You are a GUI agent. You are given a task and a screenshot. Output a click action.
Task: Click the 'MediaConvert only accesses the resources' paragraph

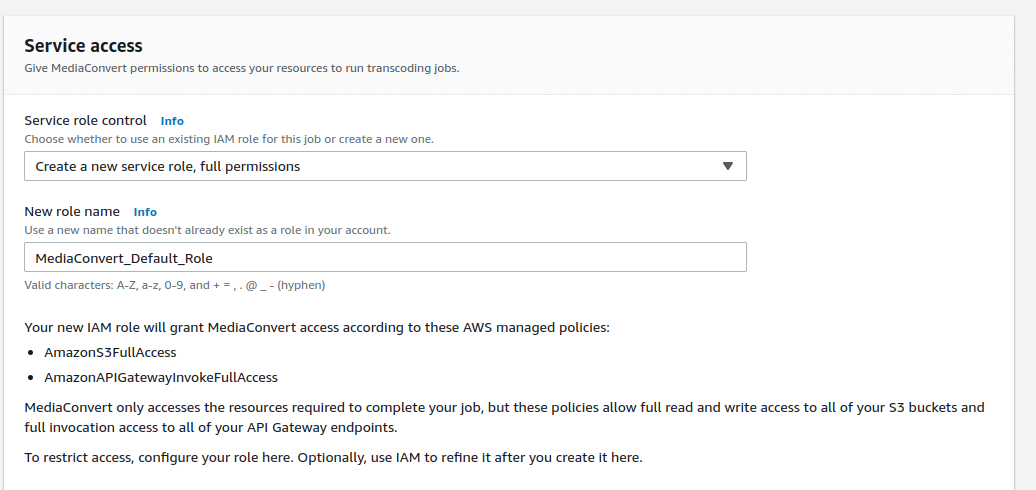tap(504, 408)
